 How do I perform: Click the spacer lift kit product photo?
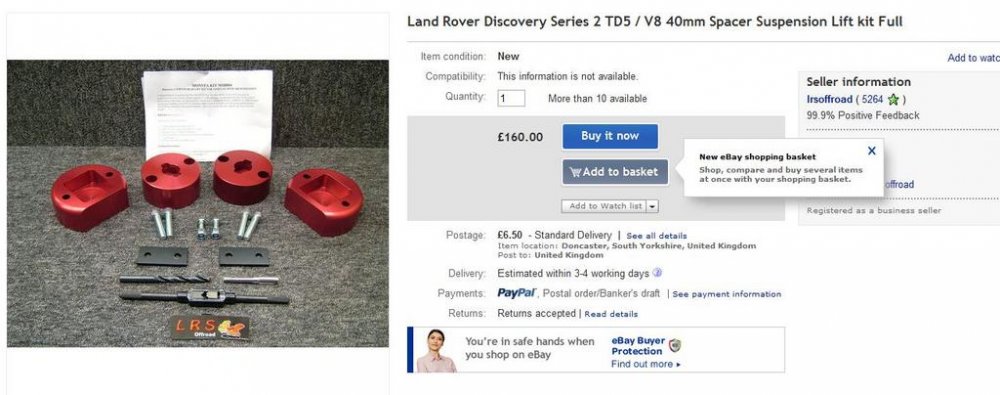coord(198,204)
